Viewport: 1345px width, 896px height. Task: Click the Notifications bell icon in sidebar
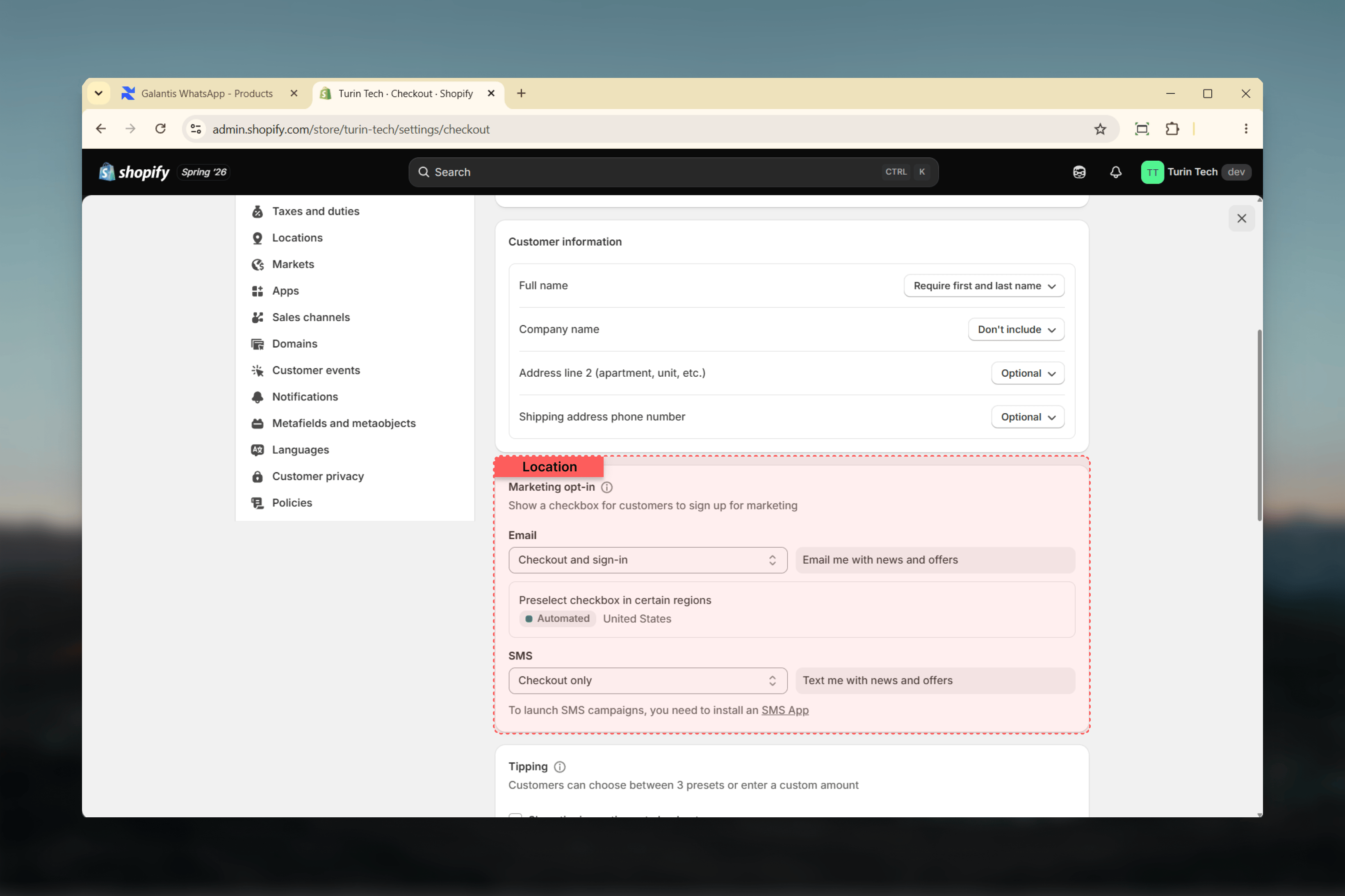[258, 397]
